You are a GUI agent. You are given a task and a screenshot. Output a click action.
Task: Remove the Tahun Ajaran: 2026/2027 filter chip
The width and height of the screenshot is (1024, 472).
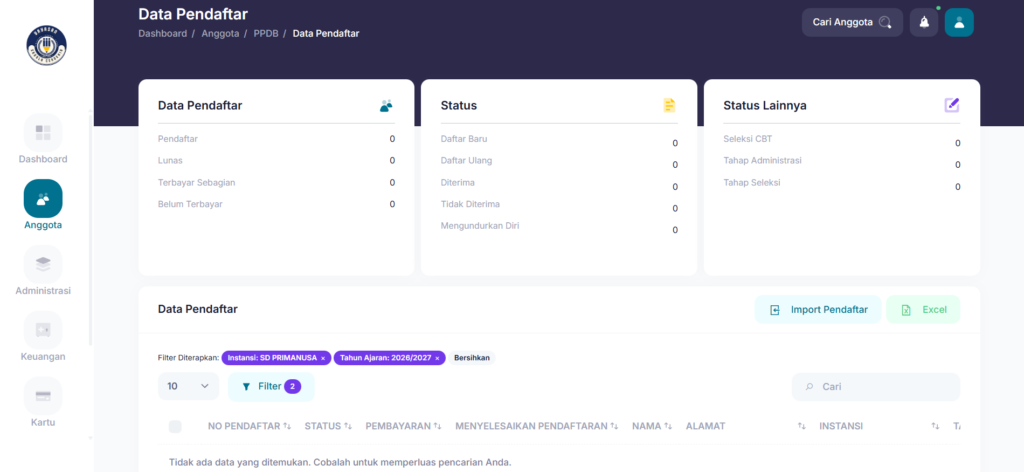coord(437,358)
